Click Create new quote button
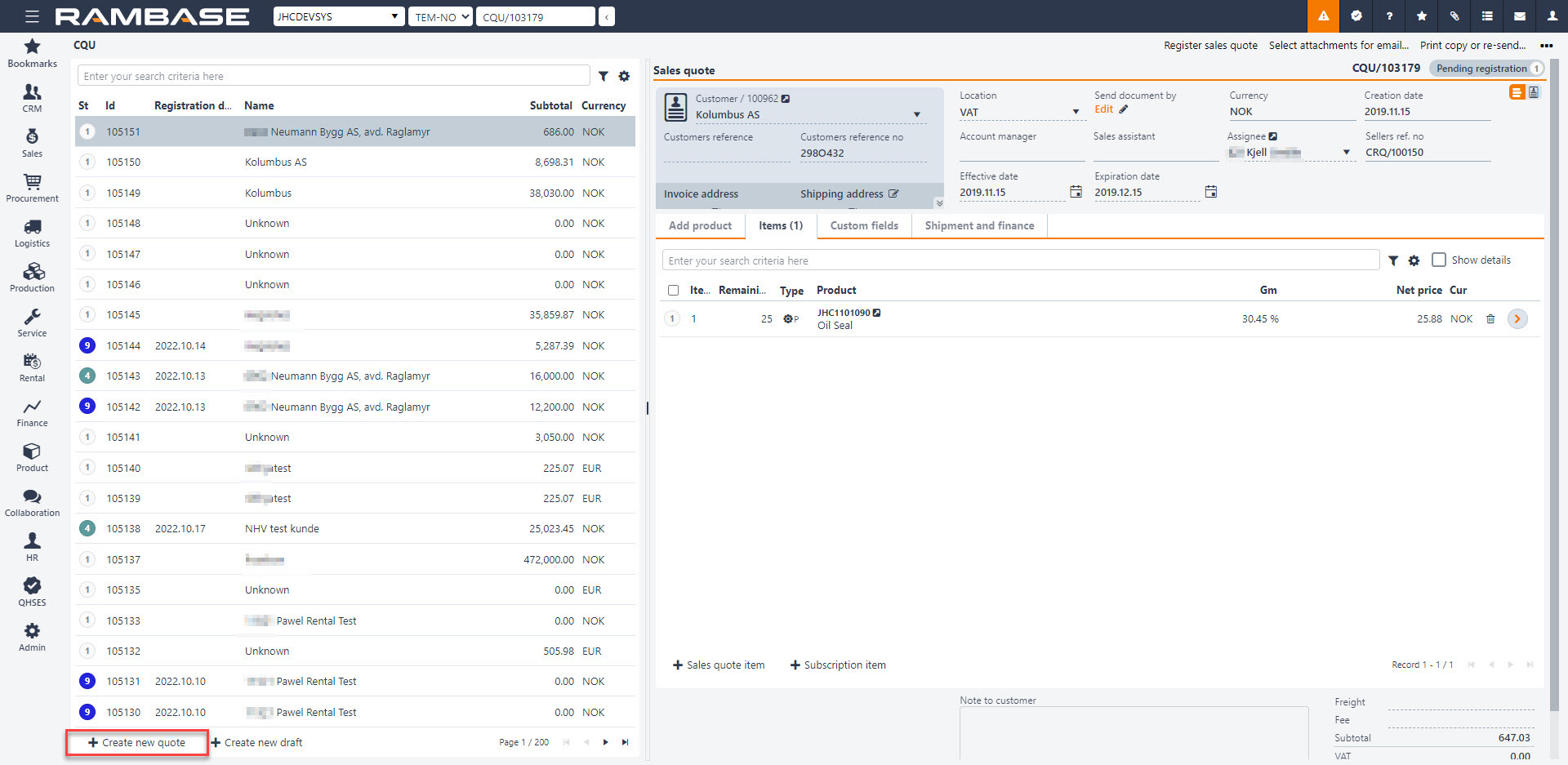This screenshot has width=1568, height=765. coord(137,742)
